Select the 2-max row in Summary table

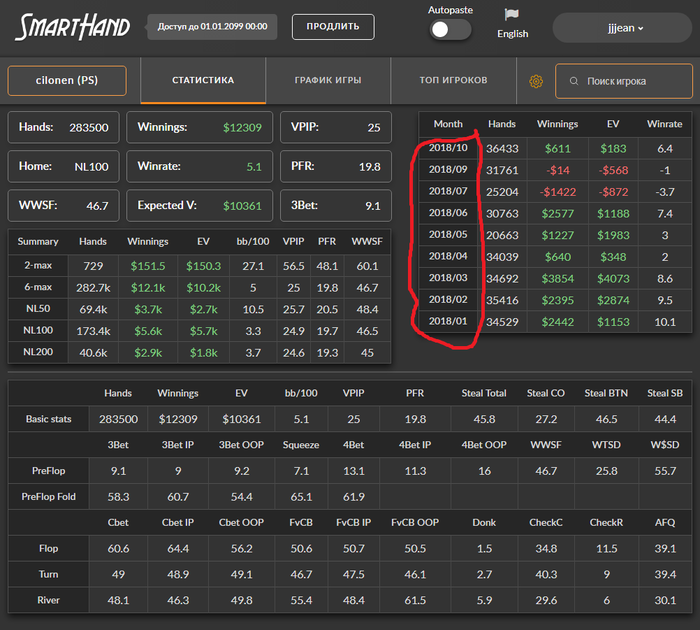(x=38, y=266)
